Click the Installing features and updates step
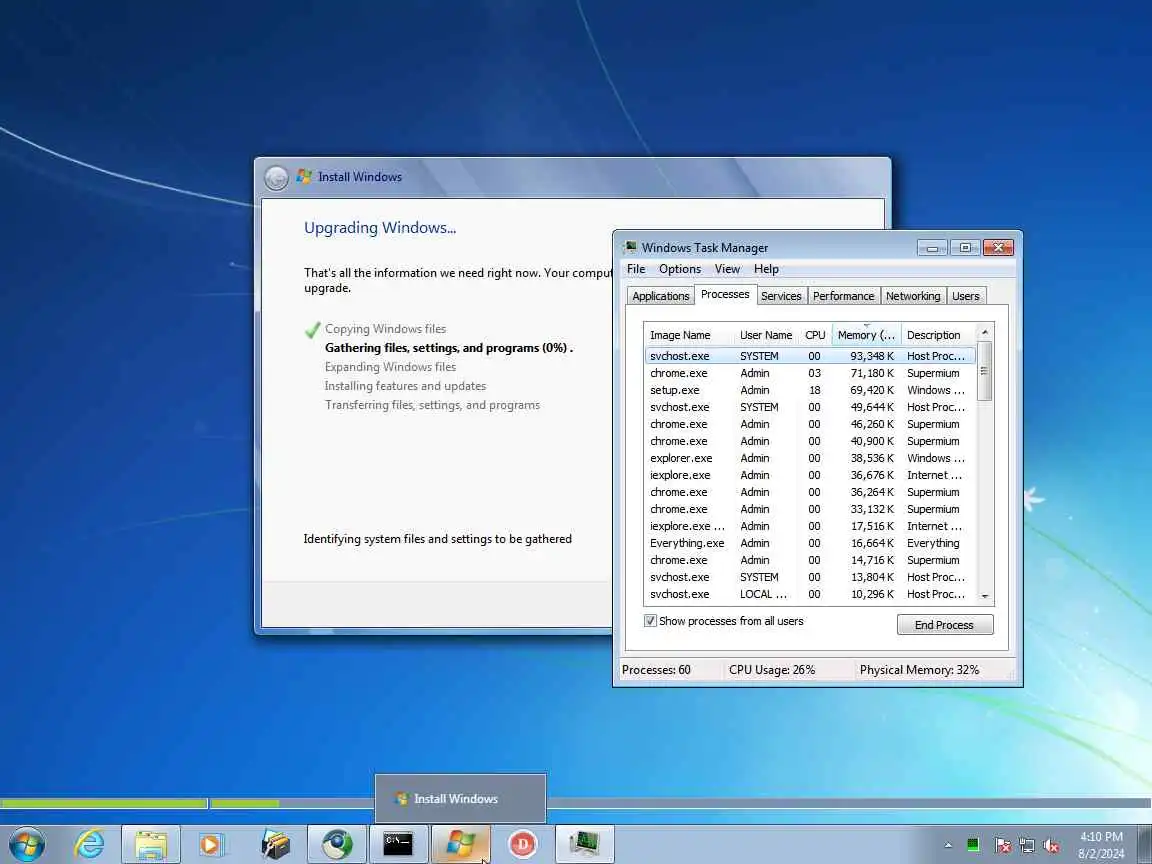Viewport: 1152px width, 864px height. point(406,386)
